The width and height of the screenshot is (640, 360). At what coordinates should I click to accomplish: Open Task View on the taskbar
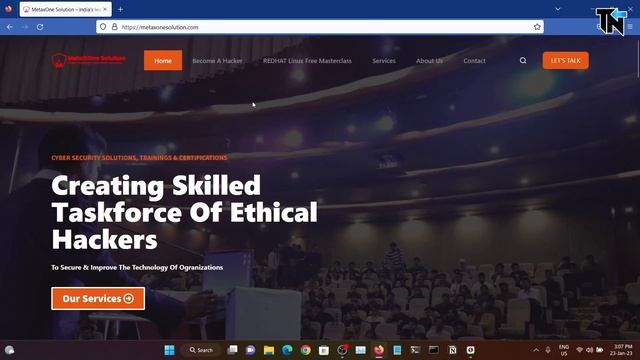(232, 350)
